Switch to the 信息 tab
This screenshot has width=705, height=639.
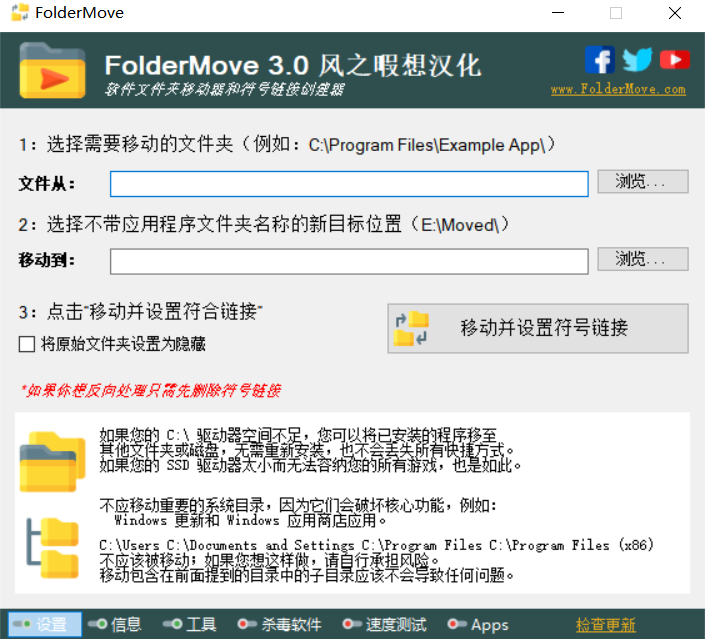click(x=115, y=624)
